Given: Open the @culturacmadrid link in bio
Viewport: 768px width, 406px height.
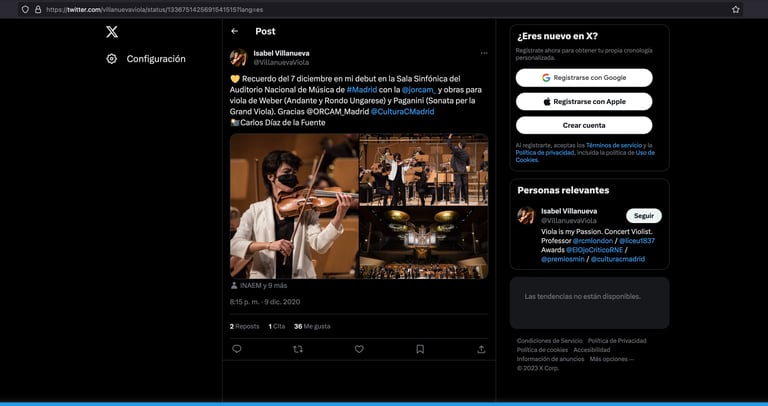Looking at the screenshot, I should (x=618, y=259).
